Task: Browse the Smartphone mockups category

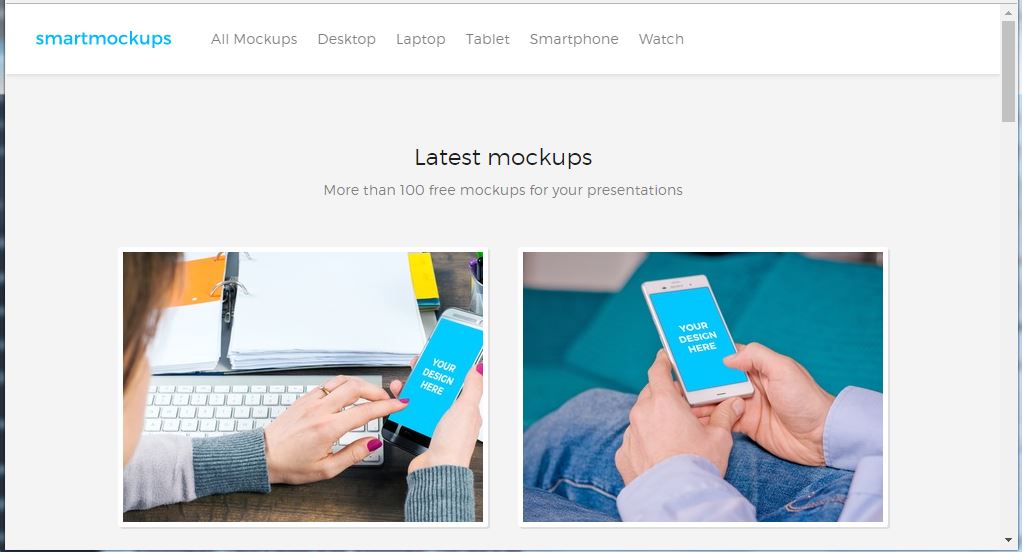Action: [x=574, y=39]
